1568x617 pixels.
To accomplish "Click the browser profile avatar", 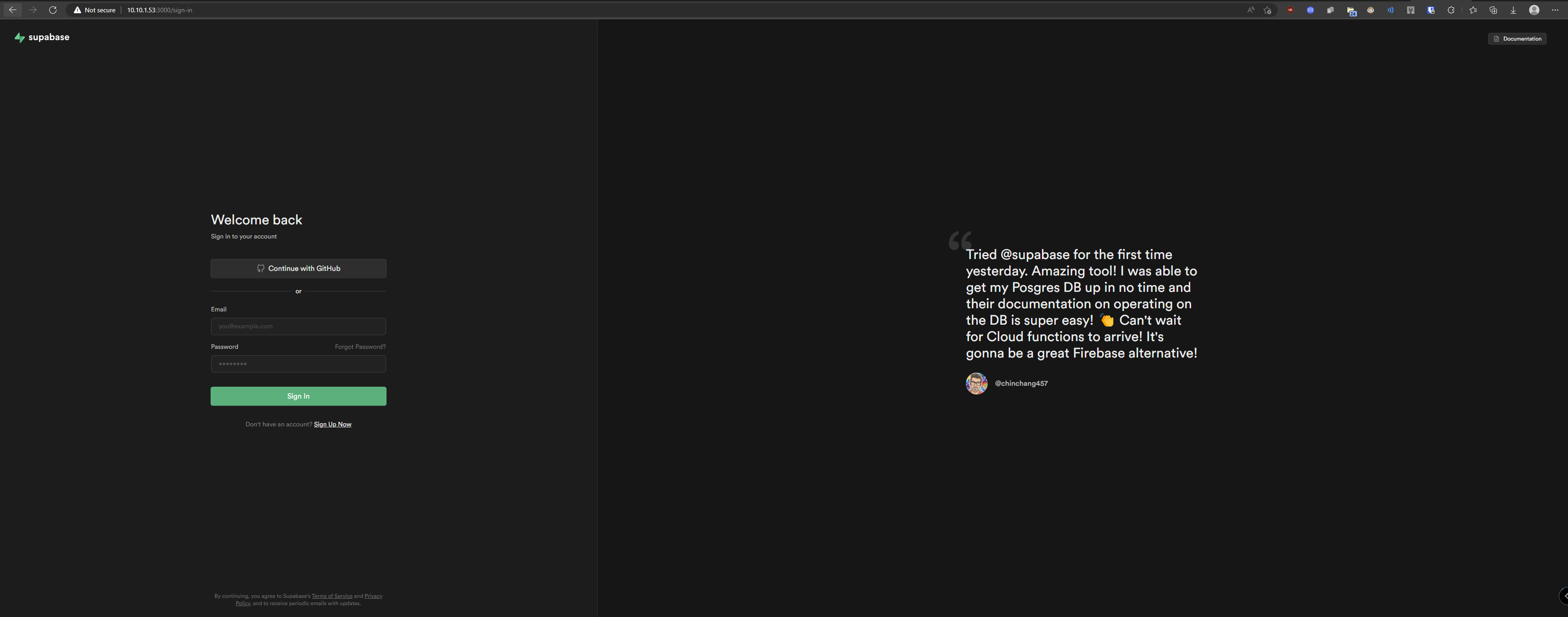I will coord(1534,10).
